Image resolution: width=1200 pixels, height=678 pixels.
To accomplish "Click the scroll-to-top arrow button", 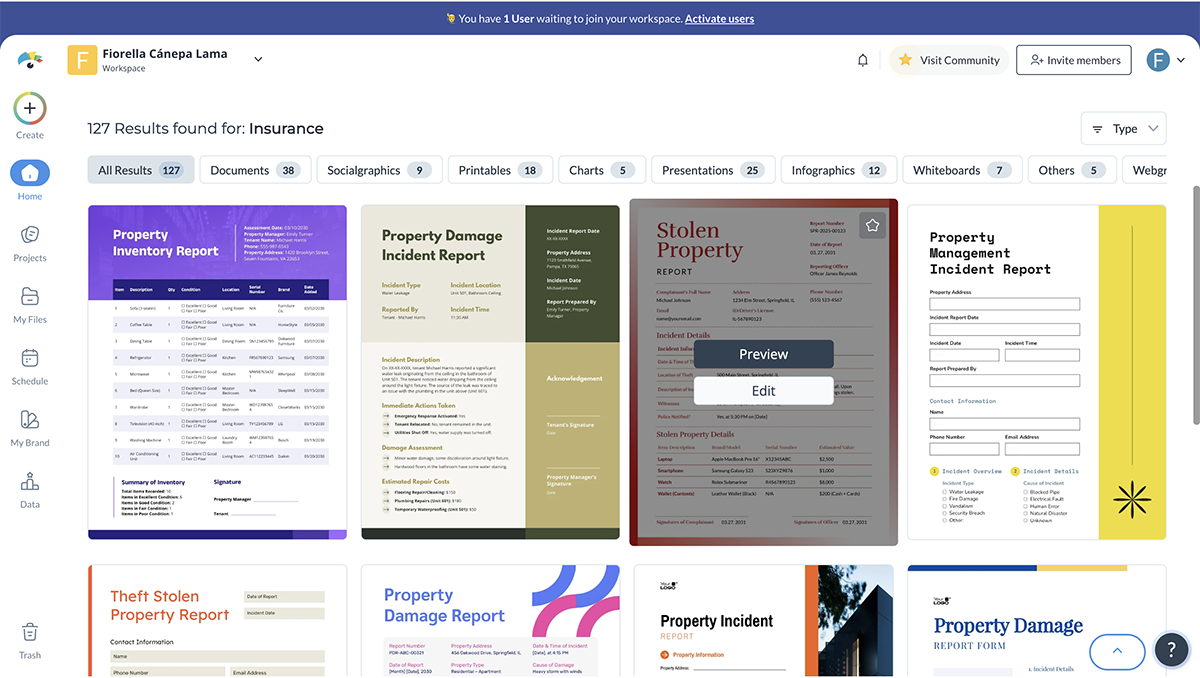I will [1117, 651].
